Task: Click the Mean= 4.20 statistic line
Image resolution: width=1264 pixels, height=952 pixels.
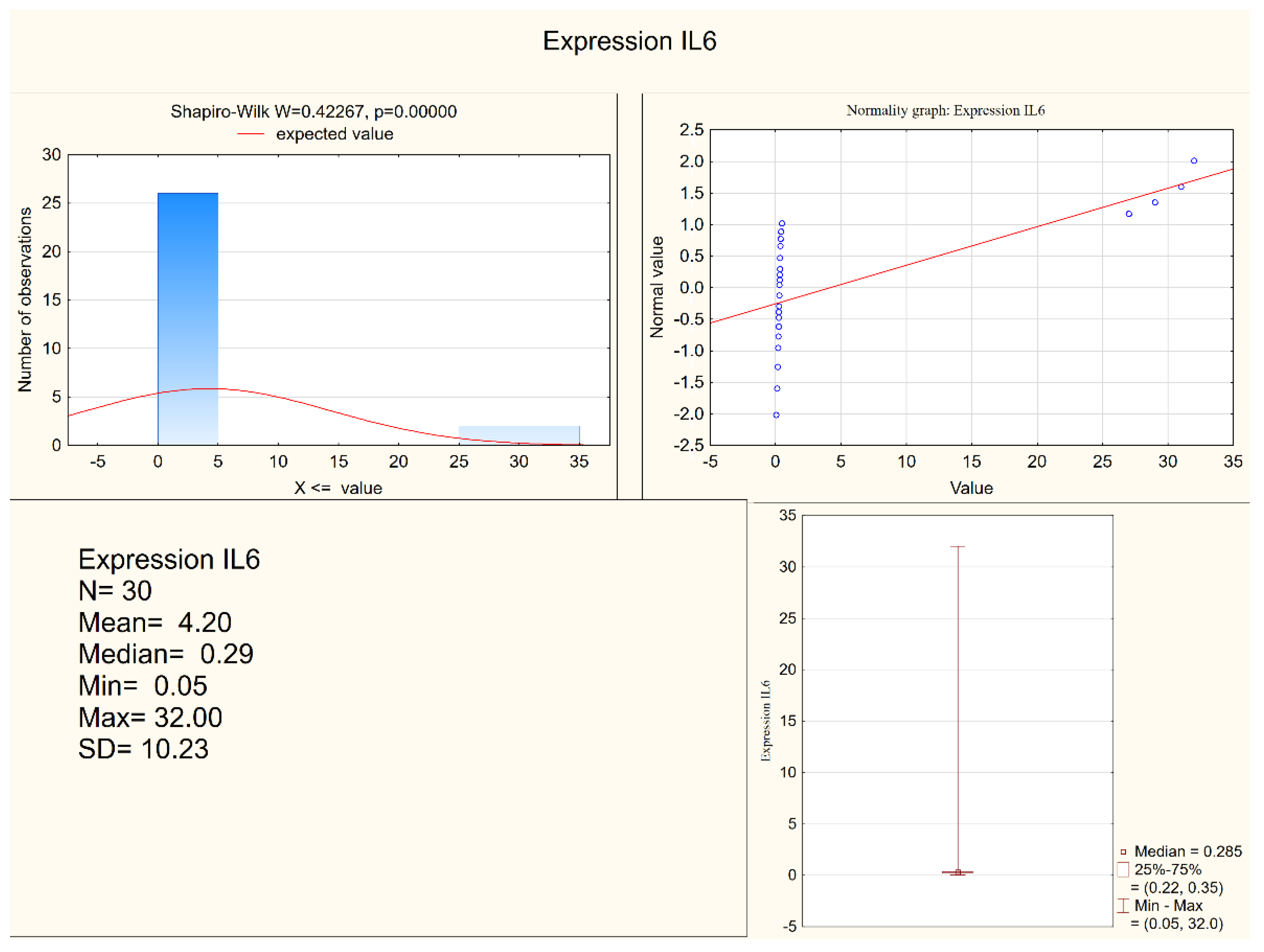Action: click(x=155, y=622)
